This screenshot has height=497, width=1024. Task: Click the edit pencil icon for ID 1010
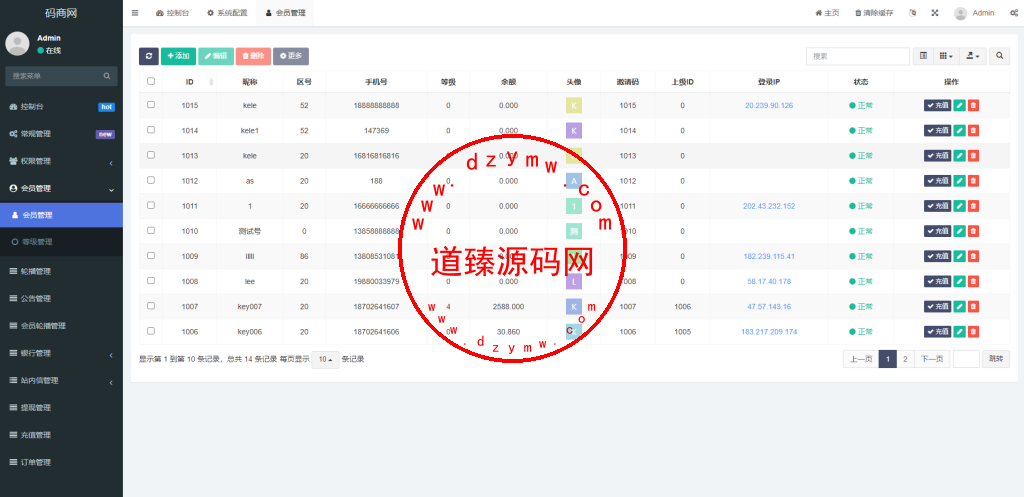click(x=959, y=231)
